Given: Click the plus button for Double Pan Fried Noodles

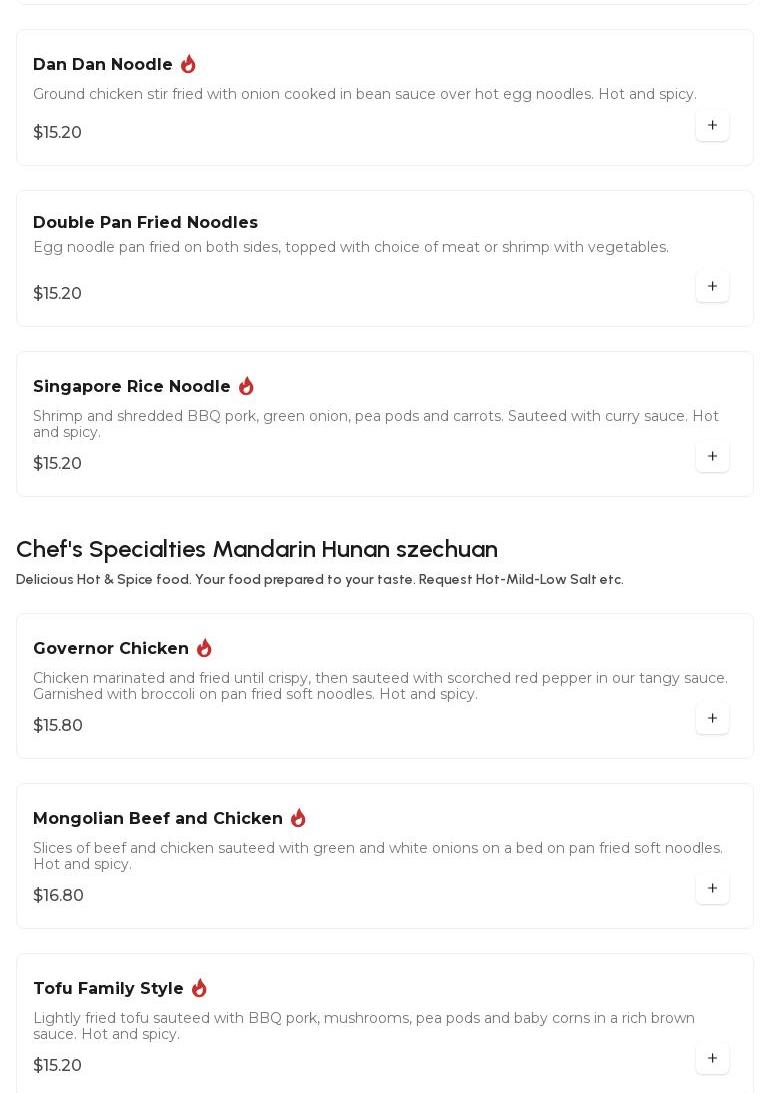Looking at the screenshot, I should coord(712,286).
